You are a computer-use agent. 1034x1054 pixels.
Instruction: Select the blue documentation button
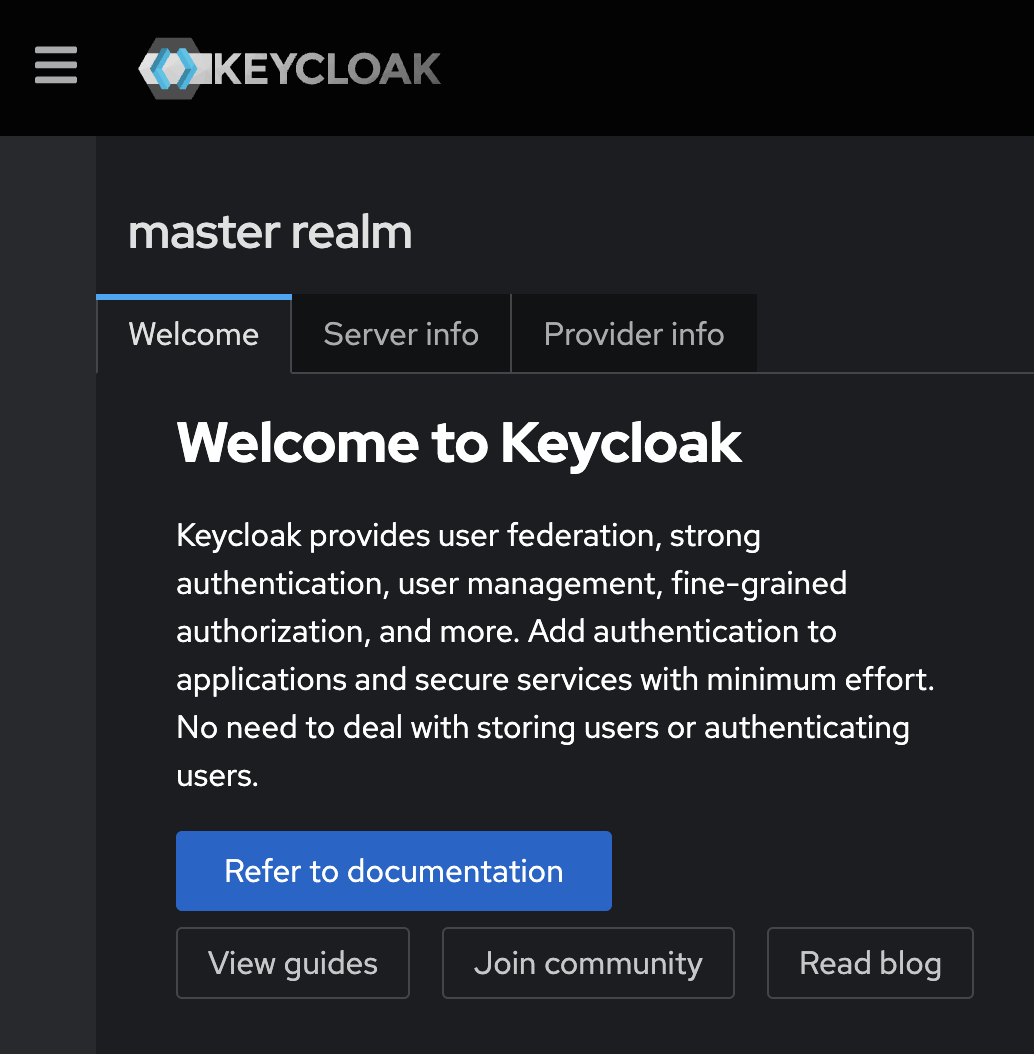tap(393, 870)
